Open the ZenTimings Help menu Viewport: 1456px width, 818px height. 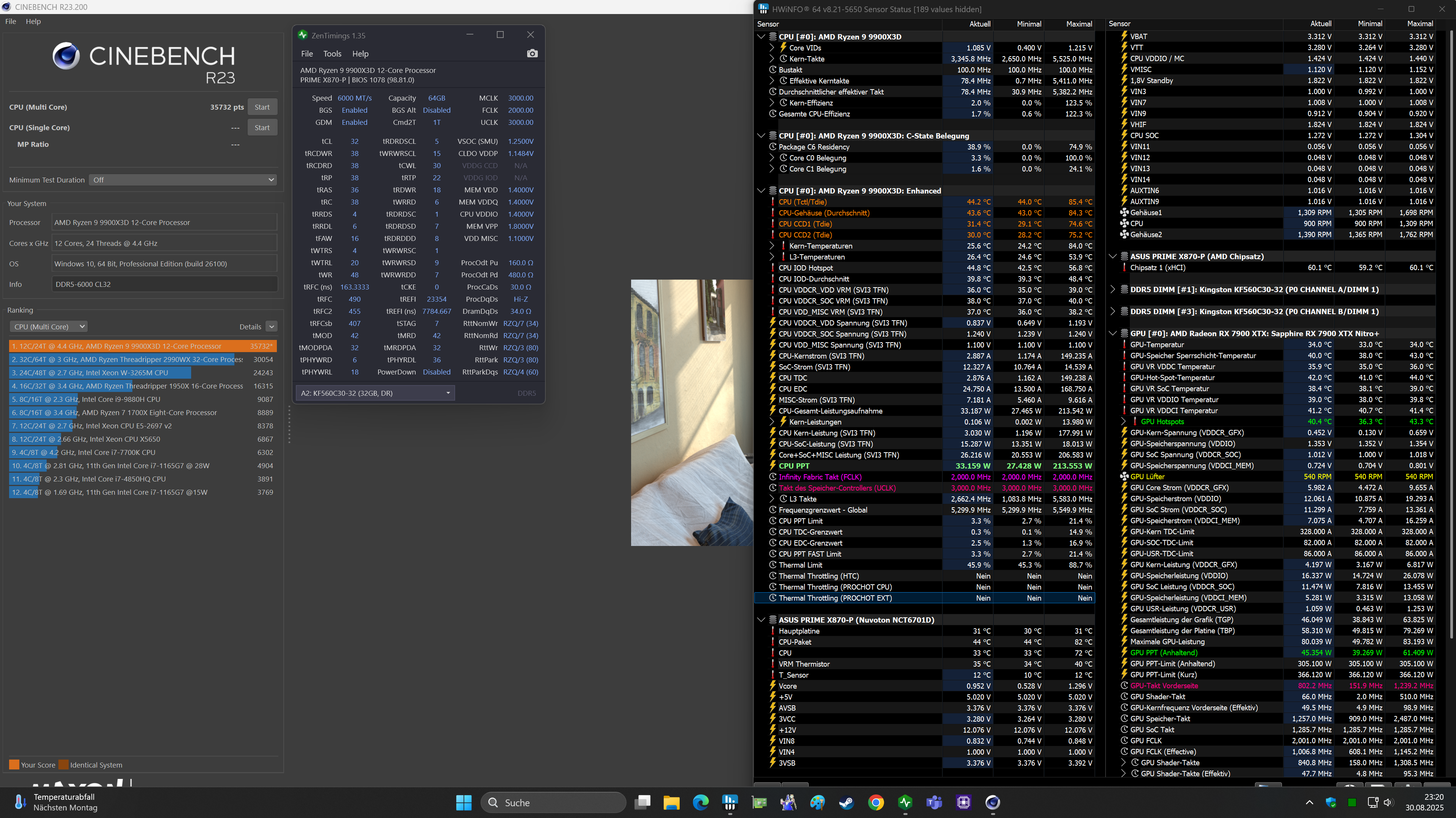pyautogui.click(x=360, y=54)
